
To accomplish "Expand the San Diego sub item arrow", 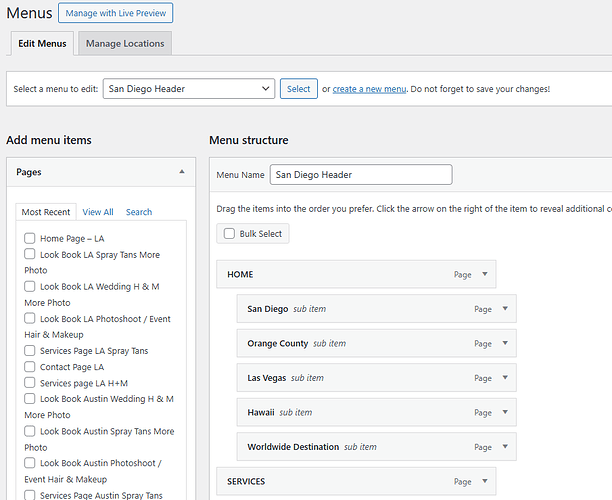I will point(505,309).
